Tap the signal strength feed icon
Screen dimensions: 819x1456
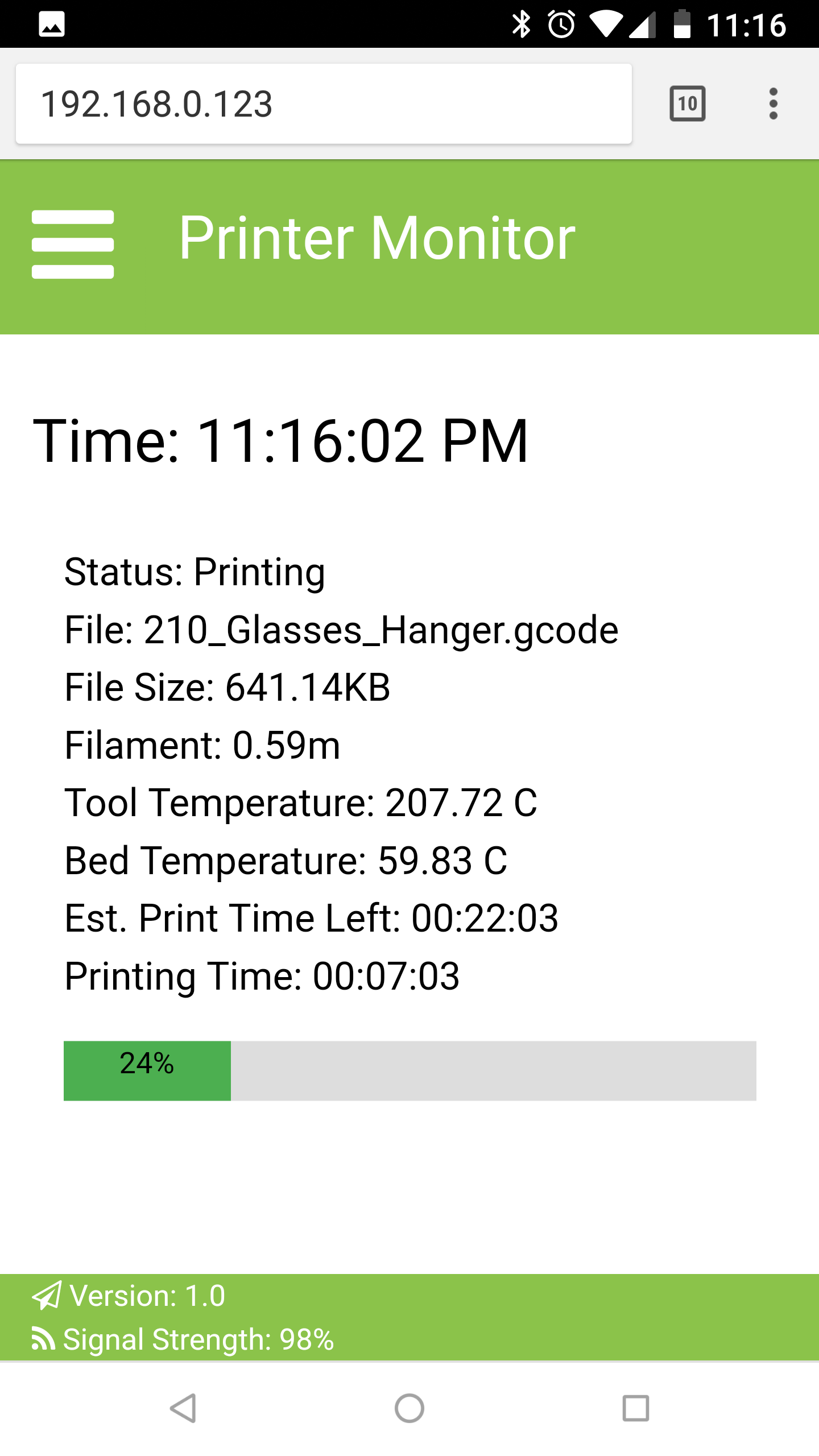click(x=43, y=1339)
